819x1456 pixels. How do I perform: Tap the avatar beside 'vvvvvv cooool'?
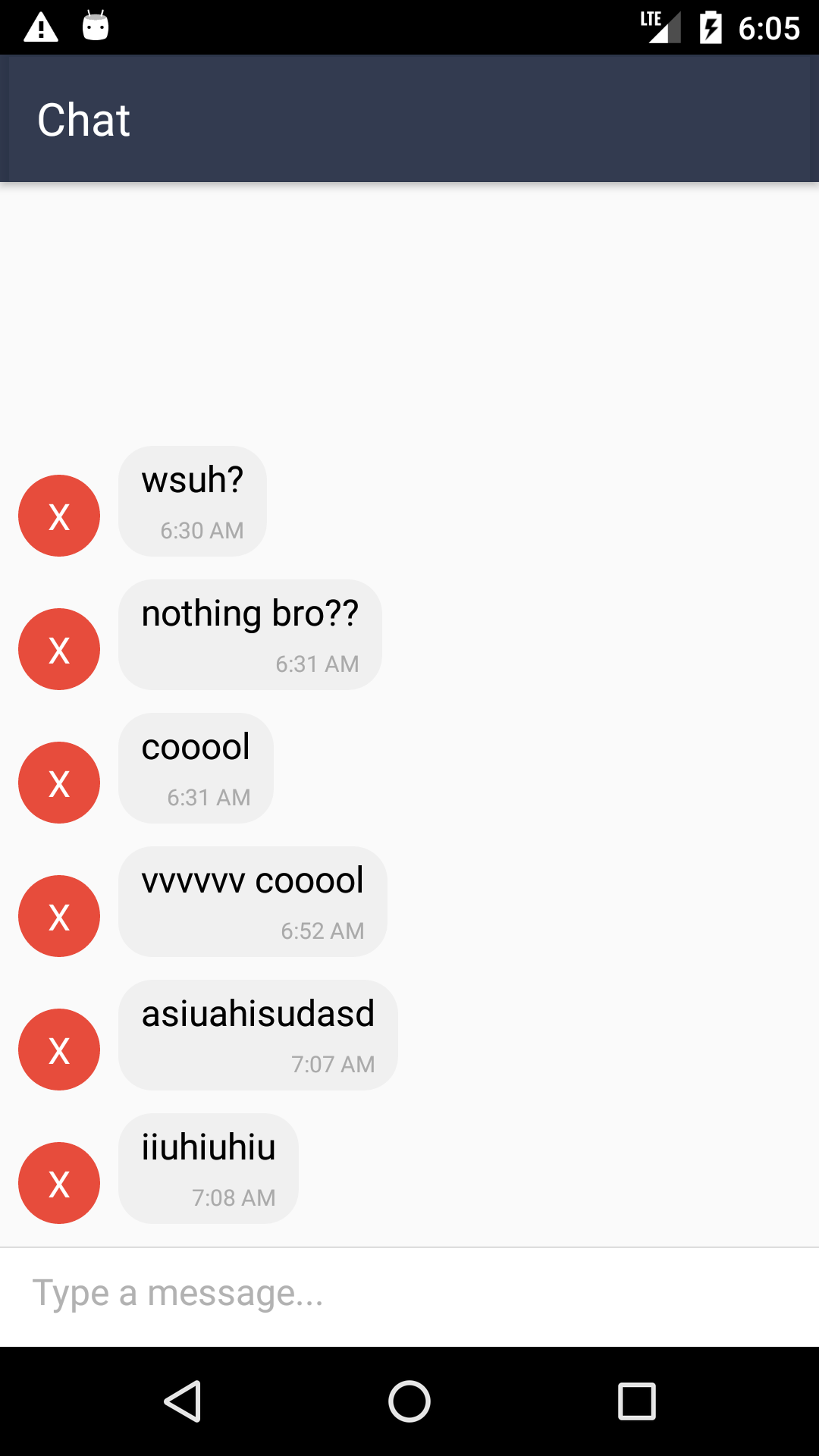[x=59, y=916]
